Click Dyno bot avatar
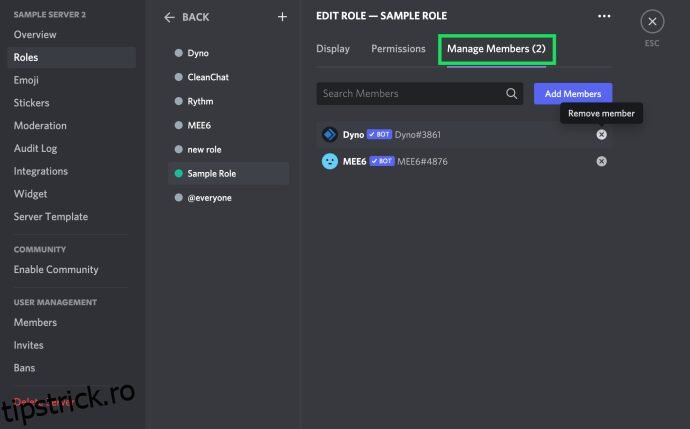Screen dimensions: 690x429 [329, 134]
